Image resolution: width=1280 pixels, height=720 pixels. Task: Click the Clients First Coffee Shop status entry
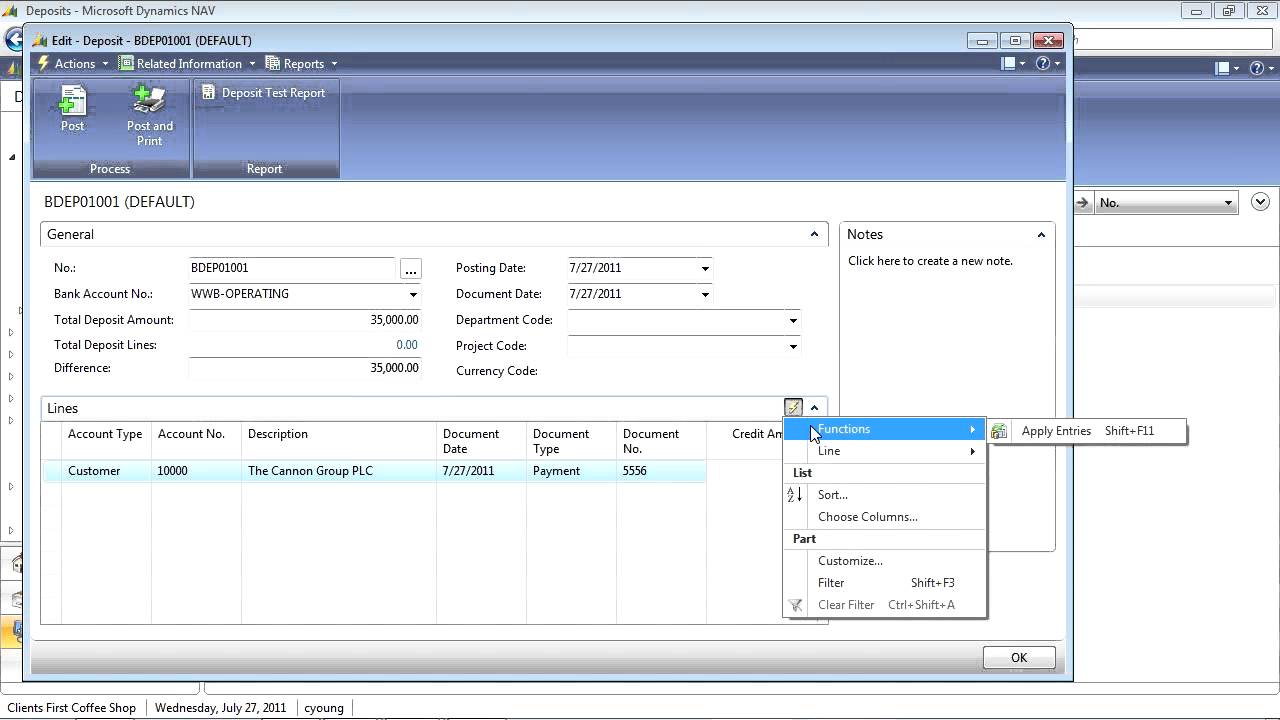tap(72, 708)
